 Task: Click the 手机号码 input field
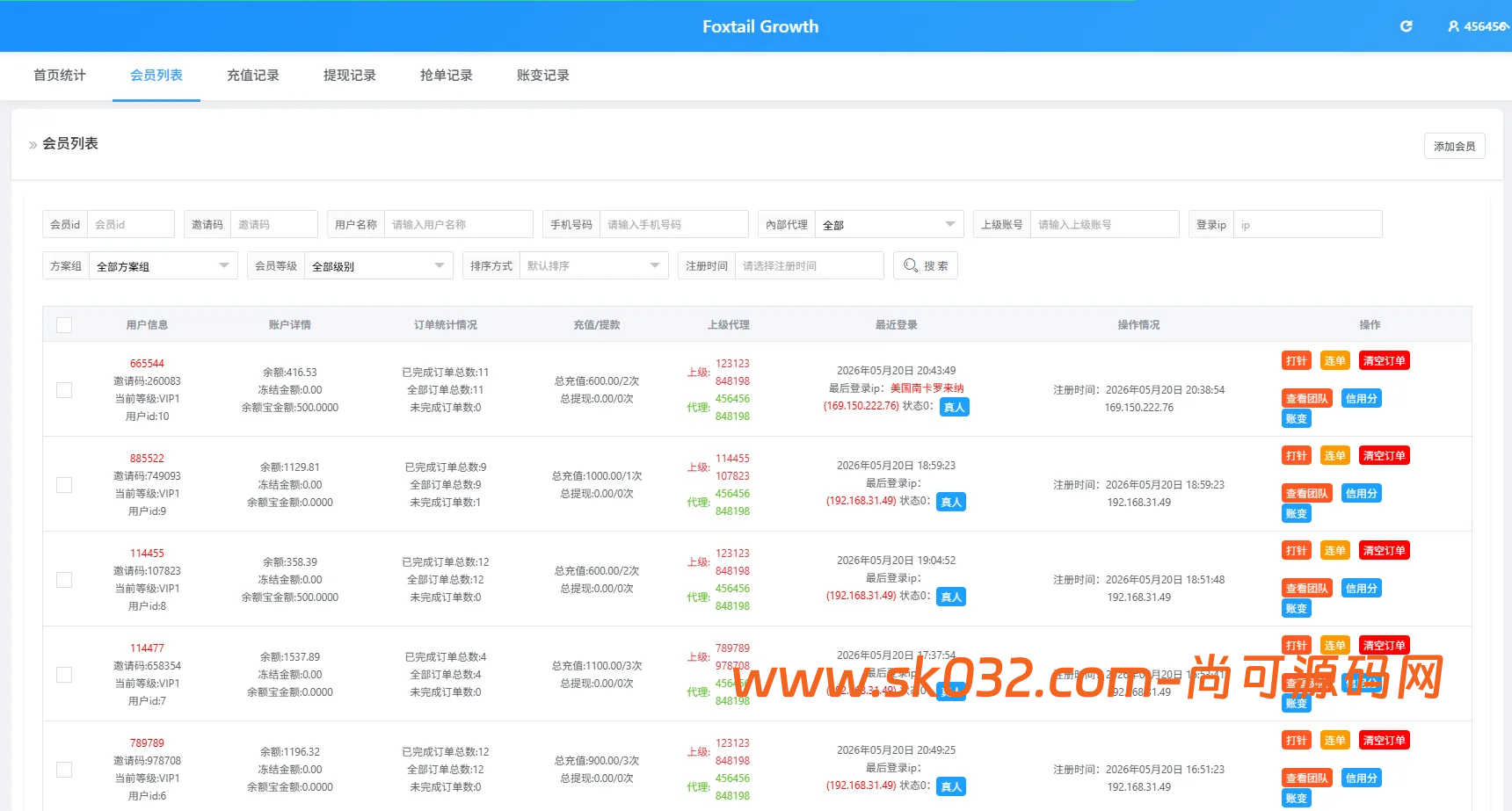[673, 225]
